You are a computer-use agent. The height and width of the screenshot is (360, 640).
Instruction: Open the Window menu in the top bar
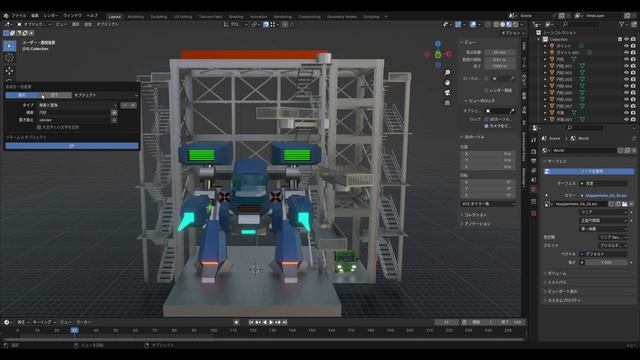tap(72, 16)
